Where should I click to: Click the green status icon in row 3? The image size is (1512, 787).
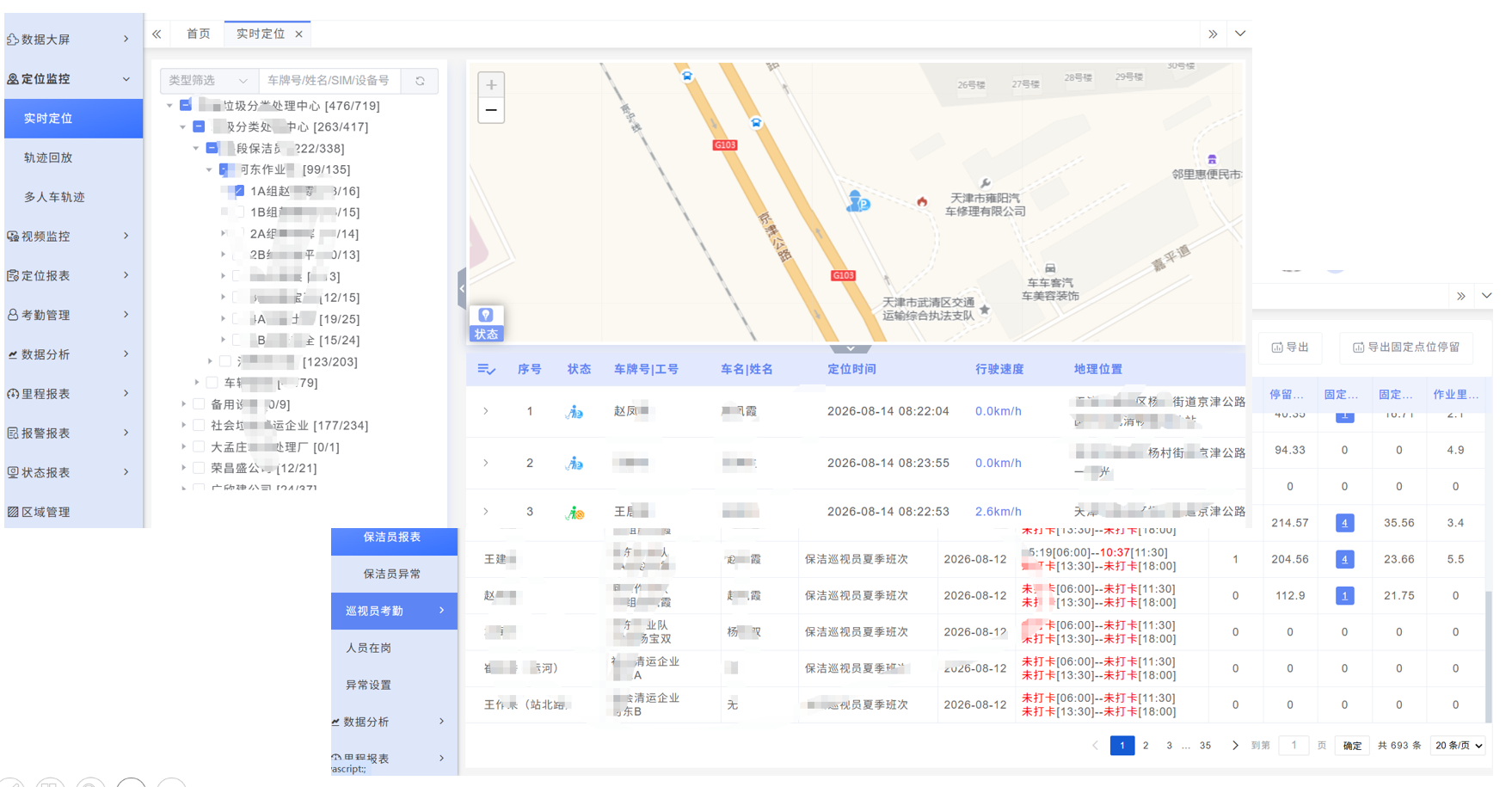(575, 513)
